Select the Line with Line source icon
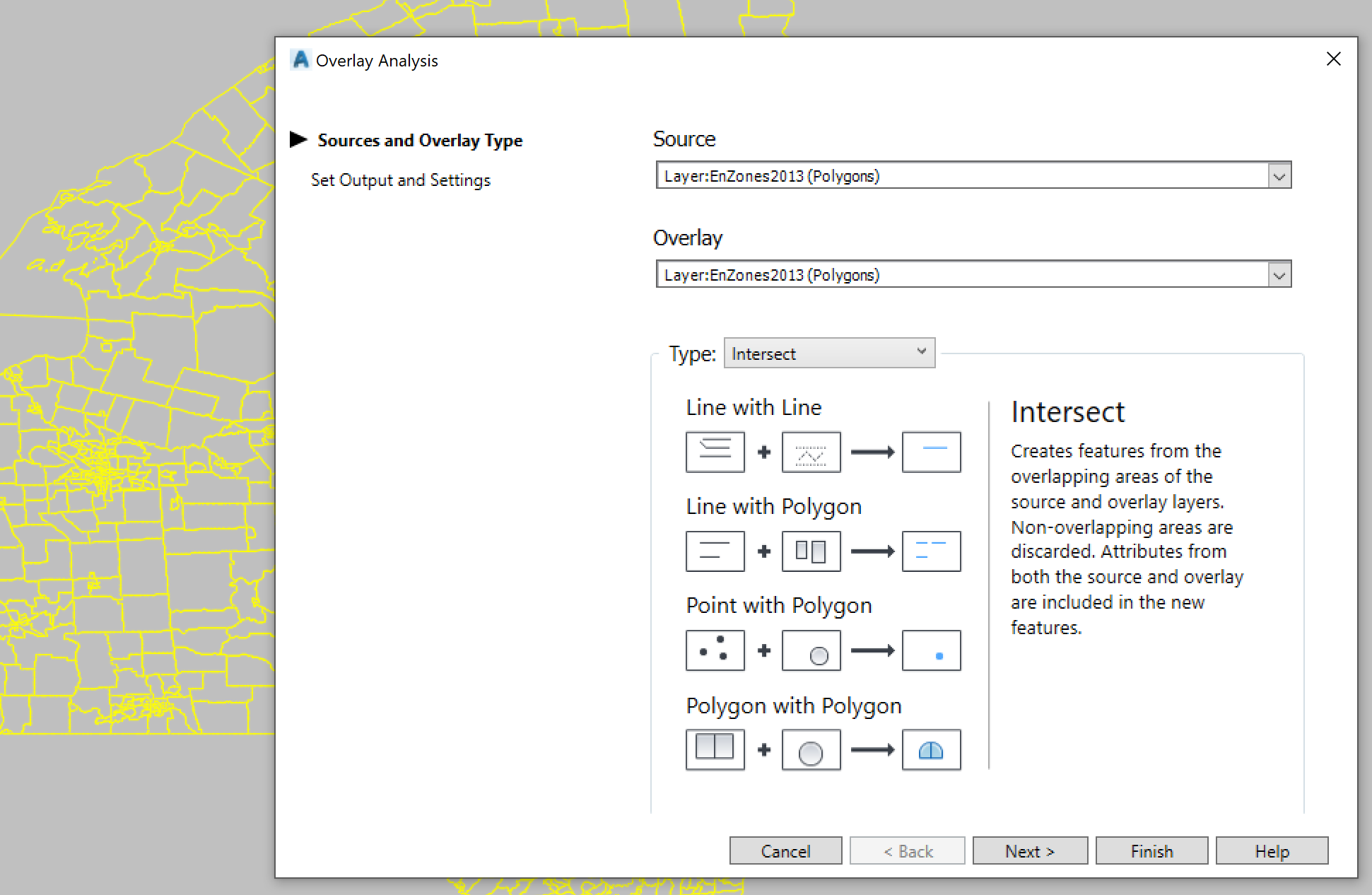The height and width of the screenshot is (895, 1372). click(715, 452)
